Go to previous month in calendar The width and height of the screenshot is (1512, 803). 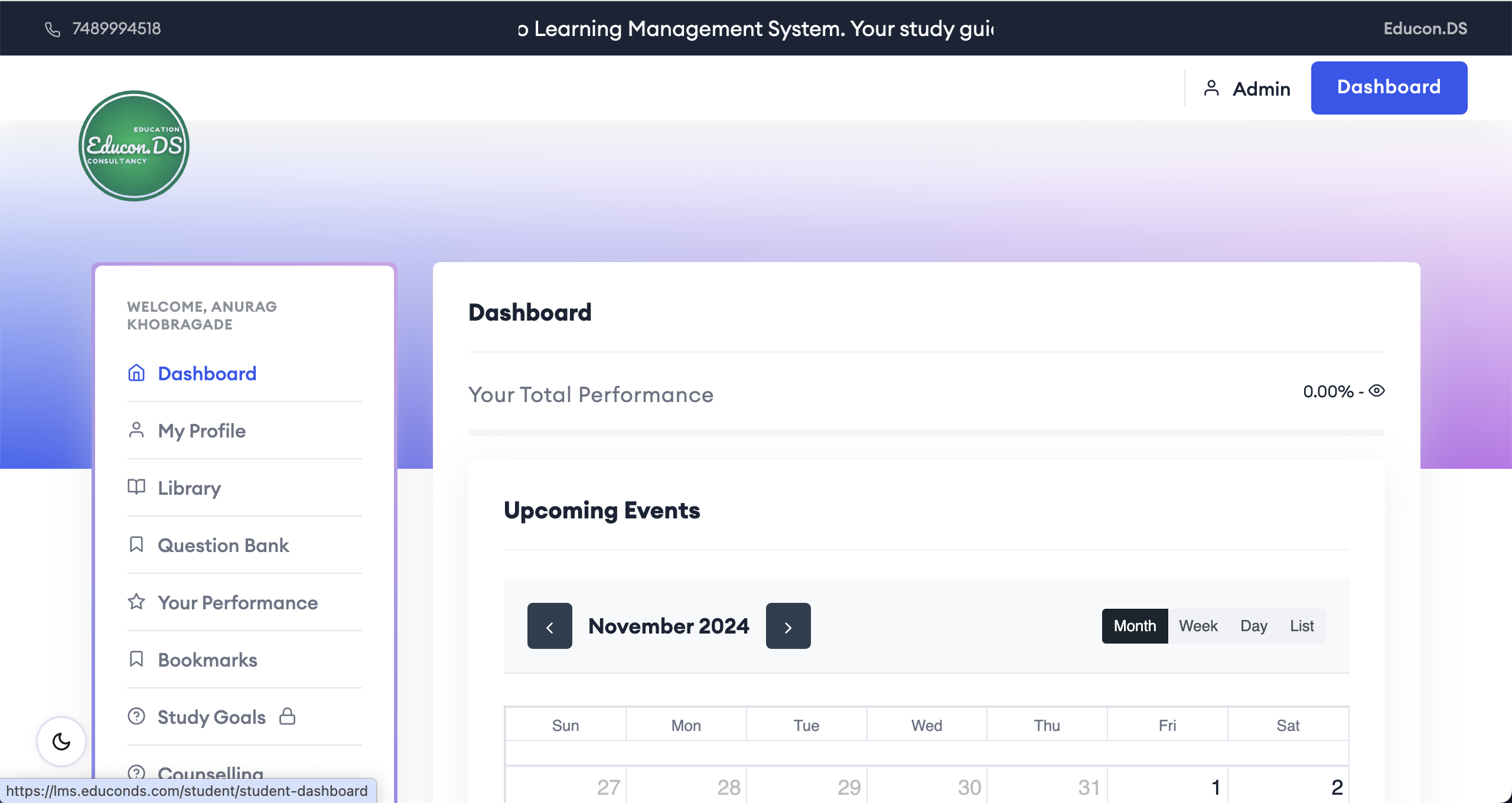pos(550,626)
